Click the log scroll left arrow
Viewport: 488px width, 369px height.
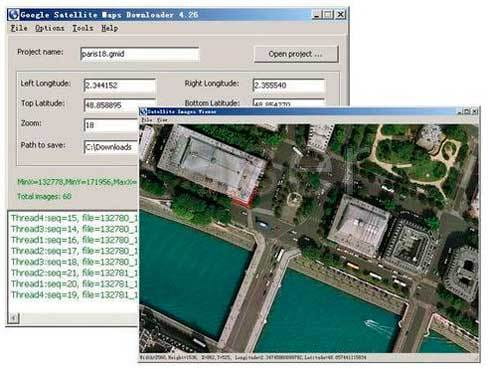[x=13, y=318]
